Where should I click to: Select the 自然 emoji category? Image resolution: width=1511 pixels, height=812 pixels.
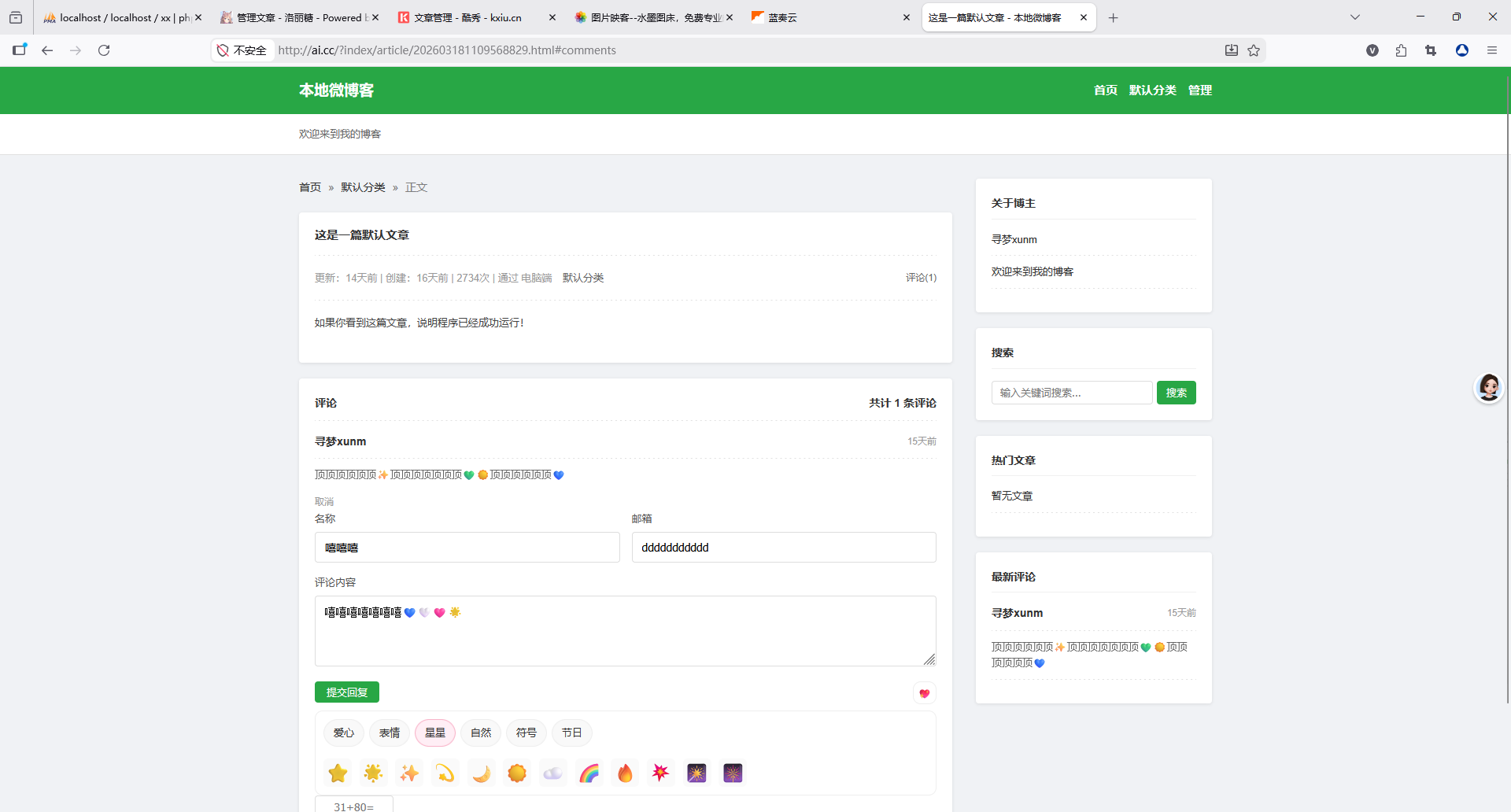point(481,733)
